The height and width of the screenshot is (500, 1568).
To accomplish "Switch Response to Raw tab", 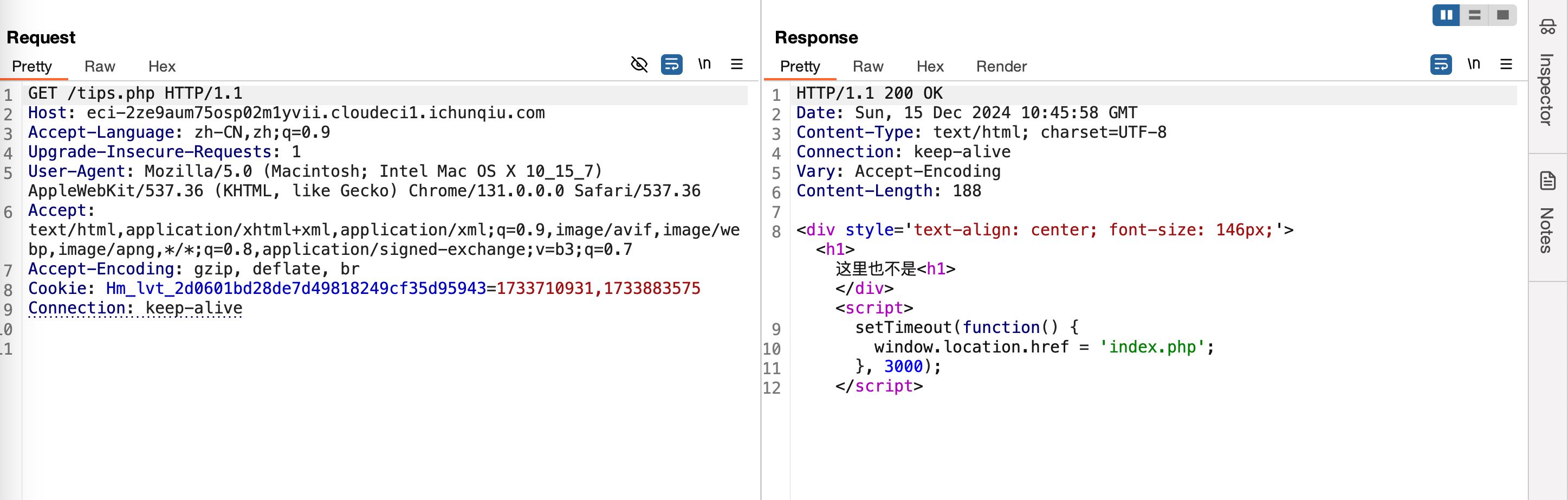I will tap(868, 66).
